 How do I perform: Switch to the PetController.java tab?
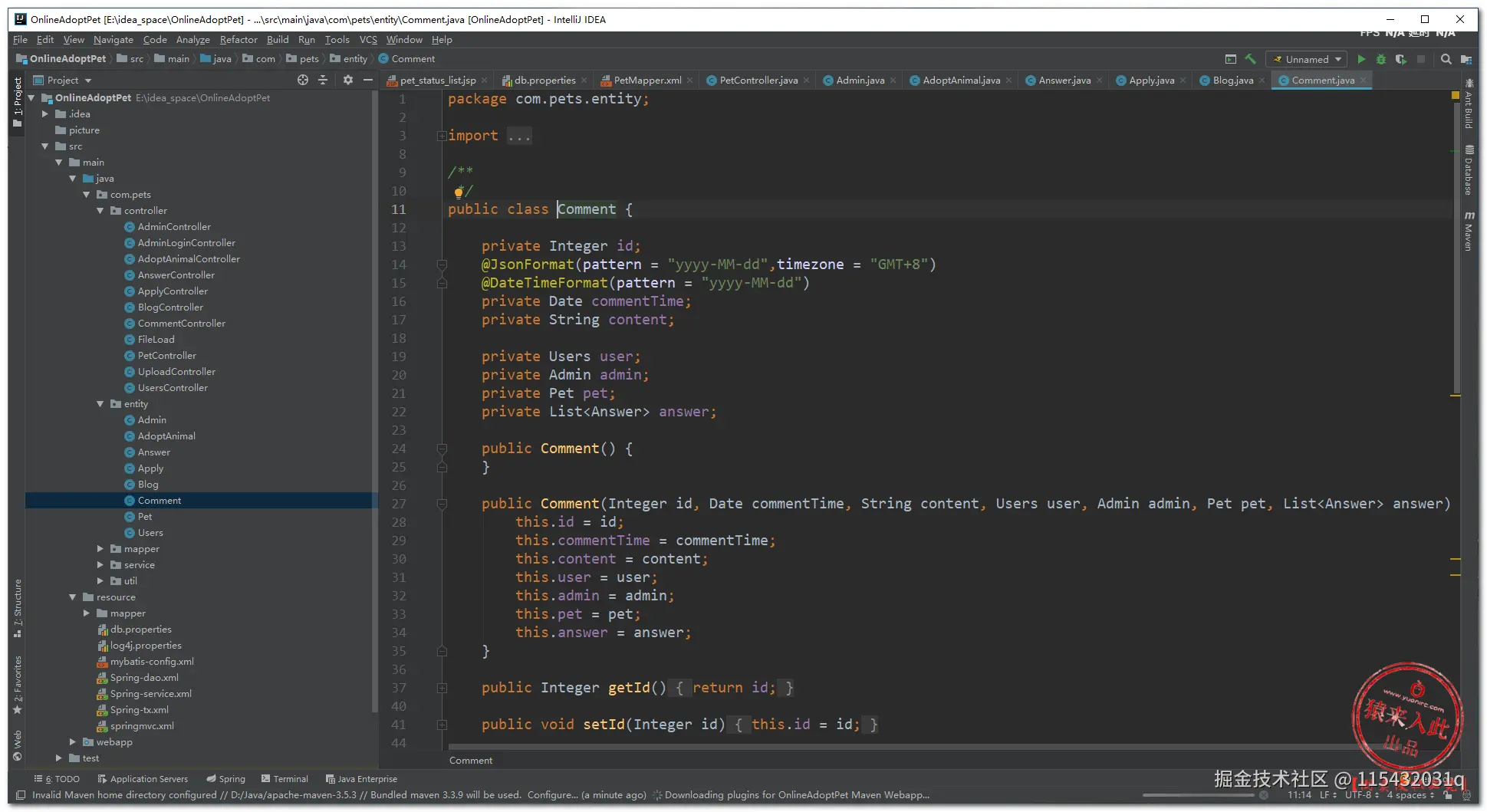coord(758,81)
